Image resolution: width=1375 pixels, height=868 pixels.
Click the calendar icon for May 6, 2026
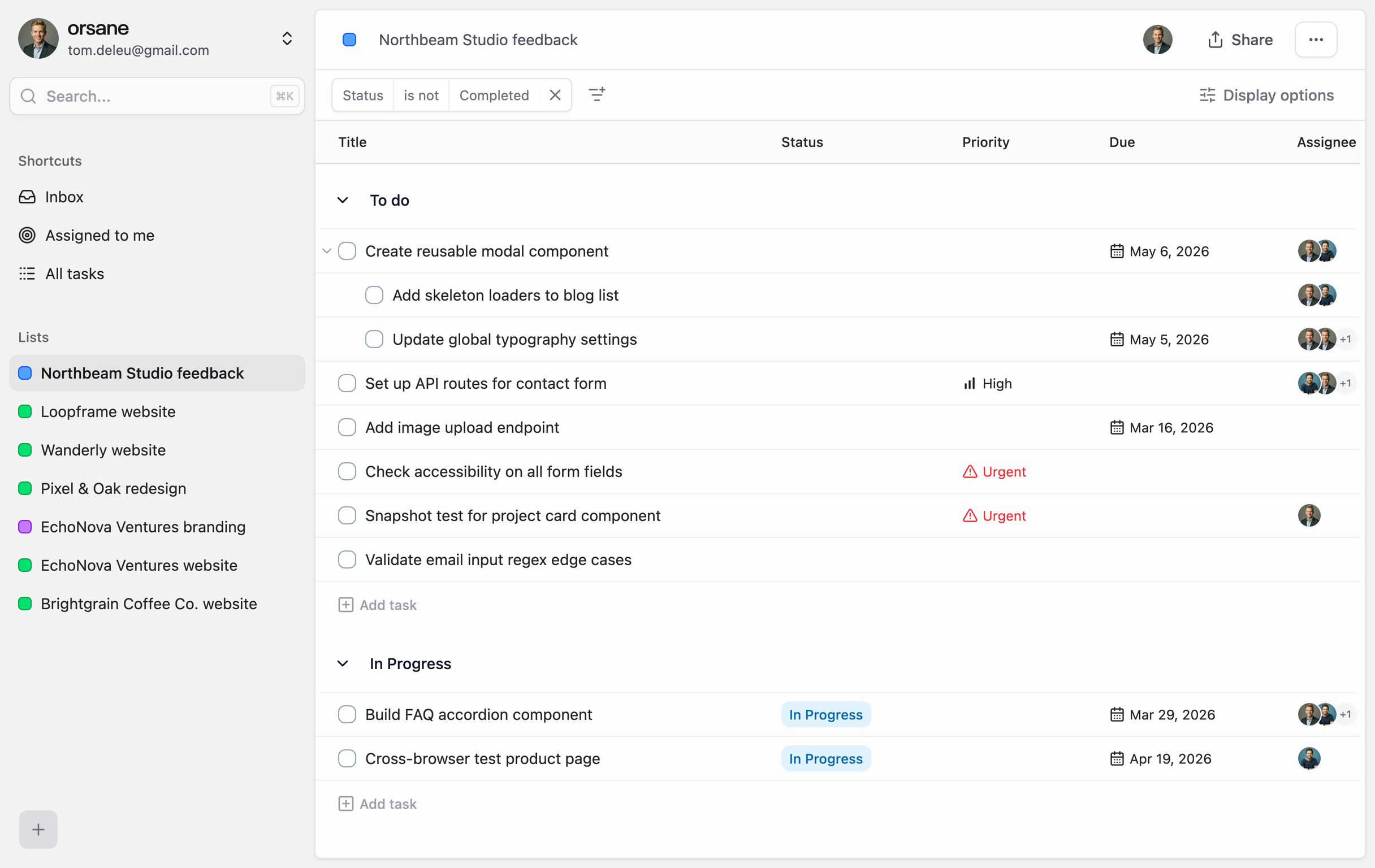(1116, 251)
